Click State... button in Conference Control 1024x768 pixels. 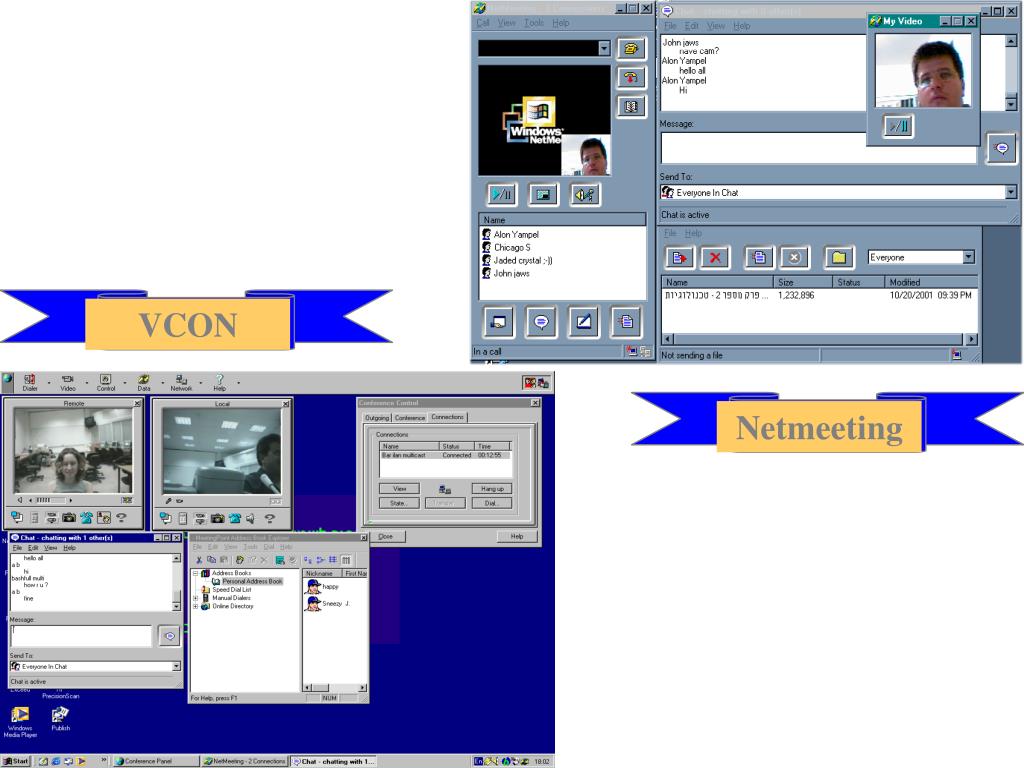click(x=400, y=503)
